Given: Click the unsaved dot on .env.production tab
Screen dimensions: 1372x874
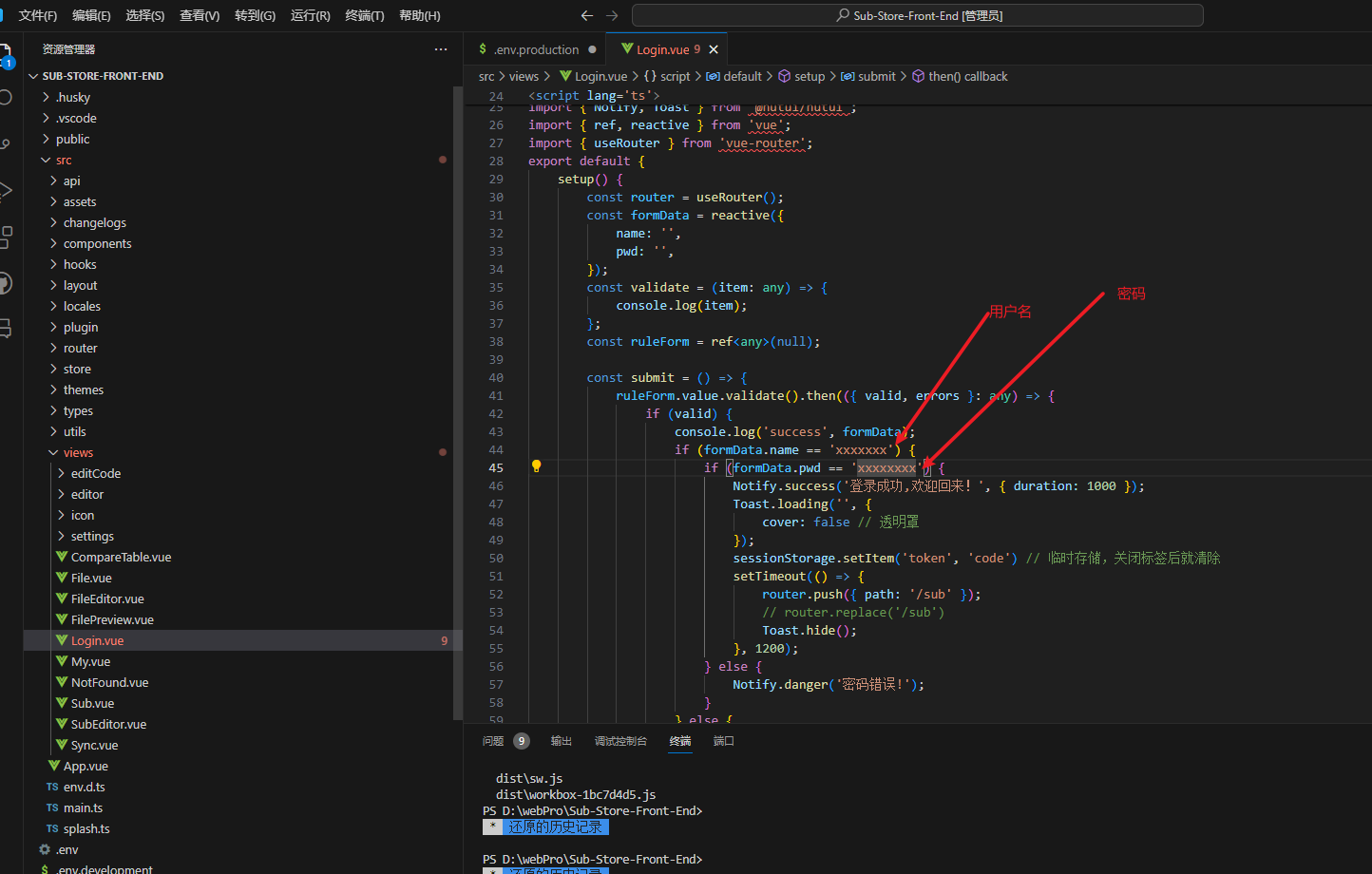Looking at the screenshot, I should [592, 49].
